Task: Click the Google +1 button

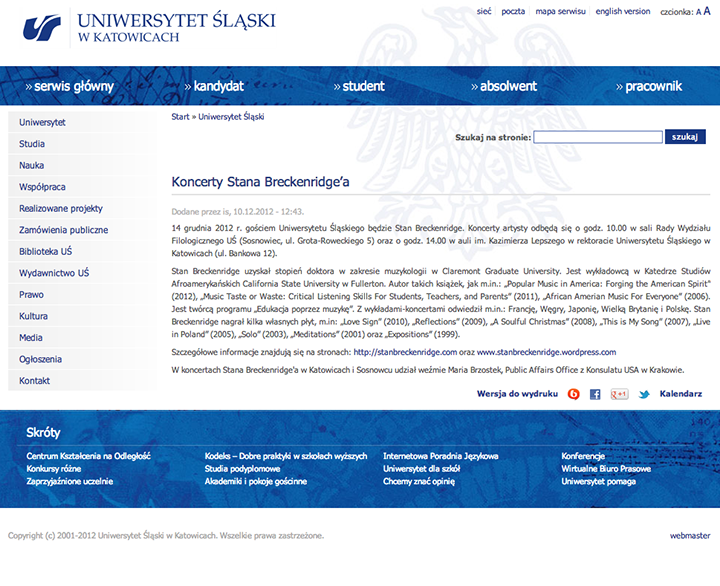Action: pyautogui.click(x=620, y=394)
